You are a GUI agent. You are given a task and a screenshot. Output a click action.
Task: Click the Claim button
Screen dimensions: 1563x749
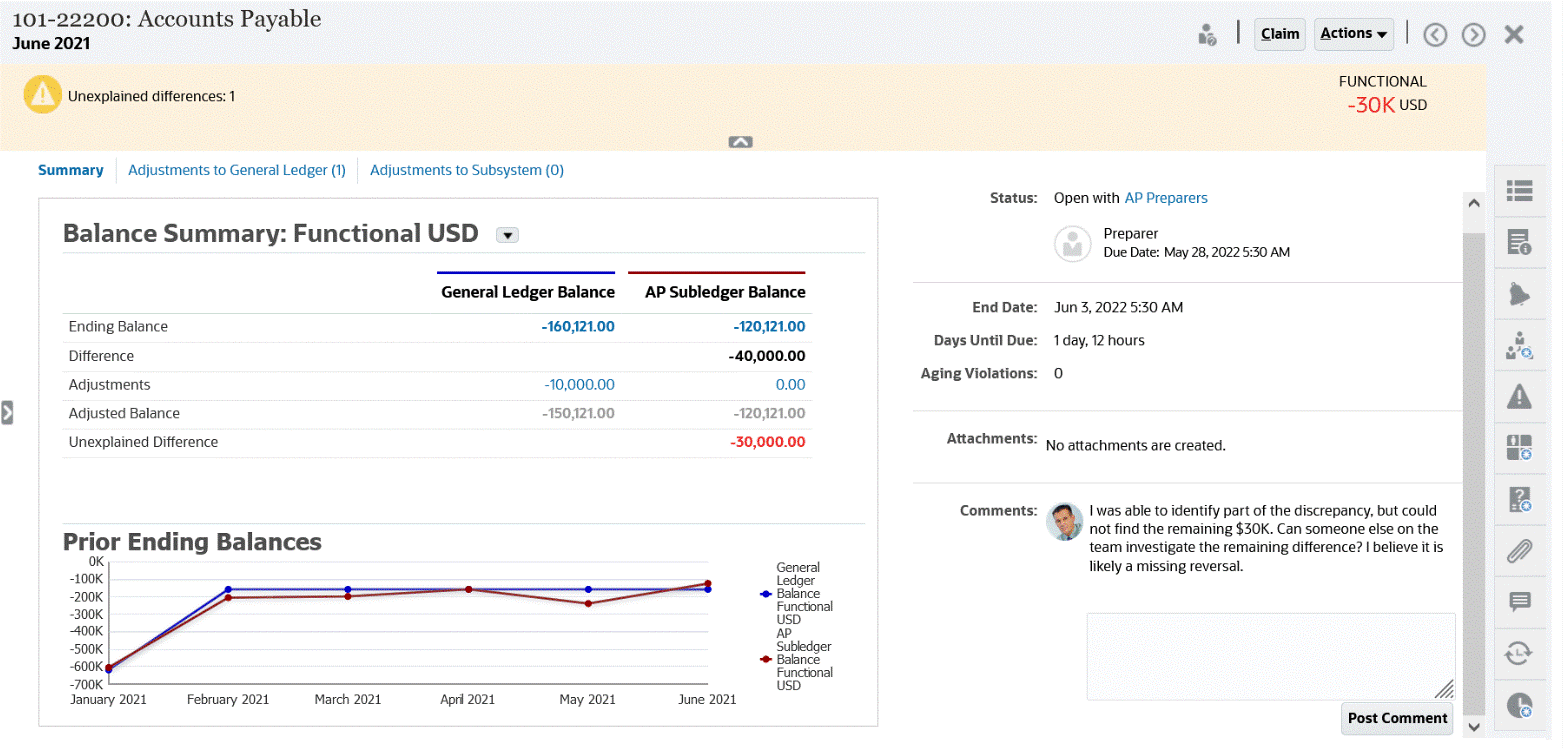[x=1280, y=34]
